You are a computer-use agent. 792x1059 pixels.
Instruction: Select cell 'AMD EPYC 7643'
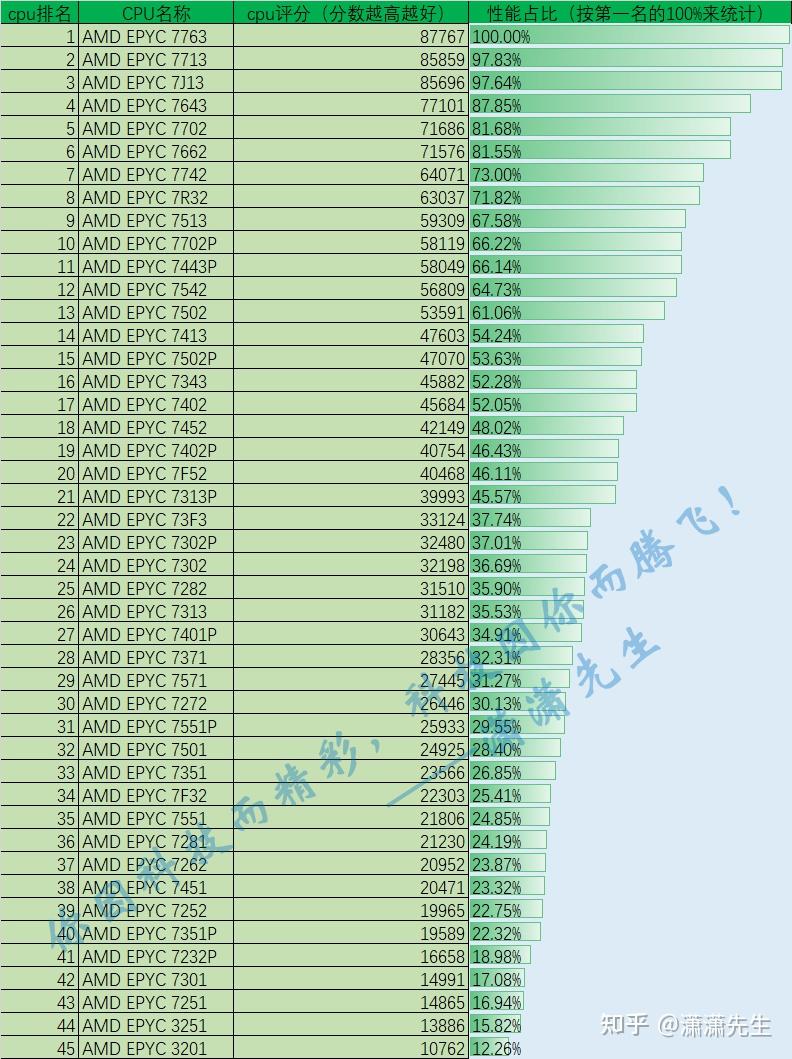(156, 105)
